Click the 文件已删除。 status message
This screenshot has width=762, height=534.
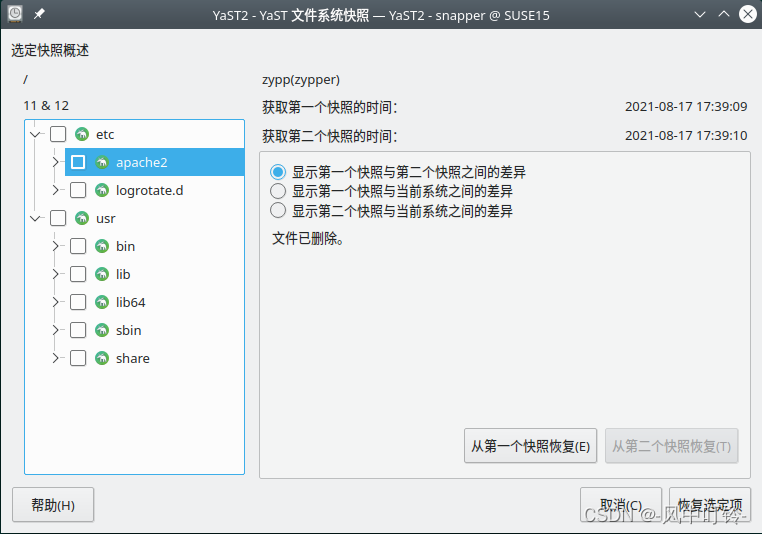click(308, 238)
